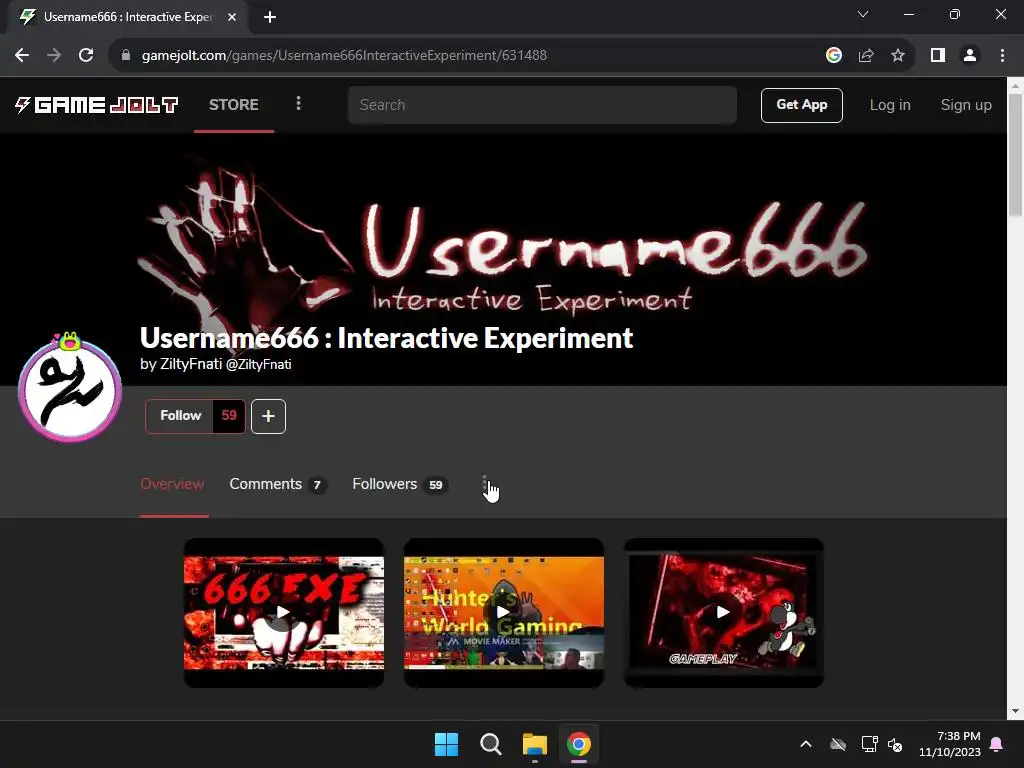1024x768 pixels.
Task: Close the Username666 browser tab
Action: click(232, 17)
